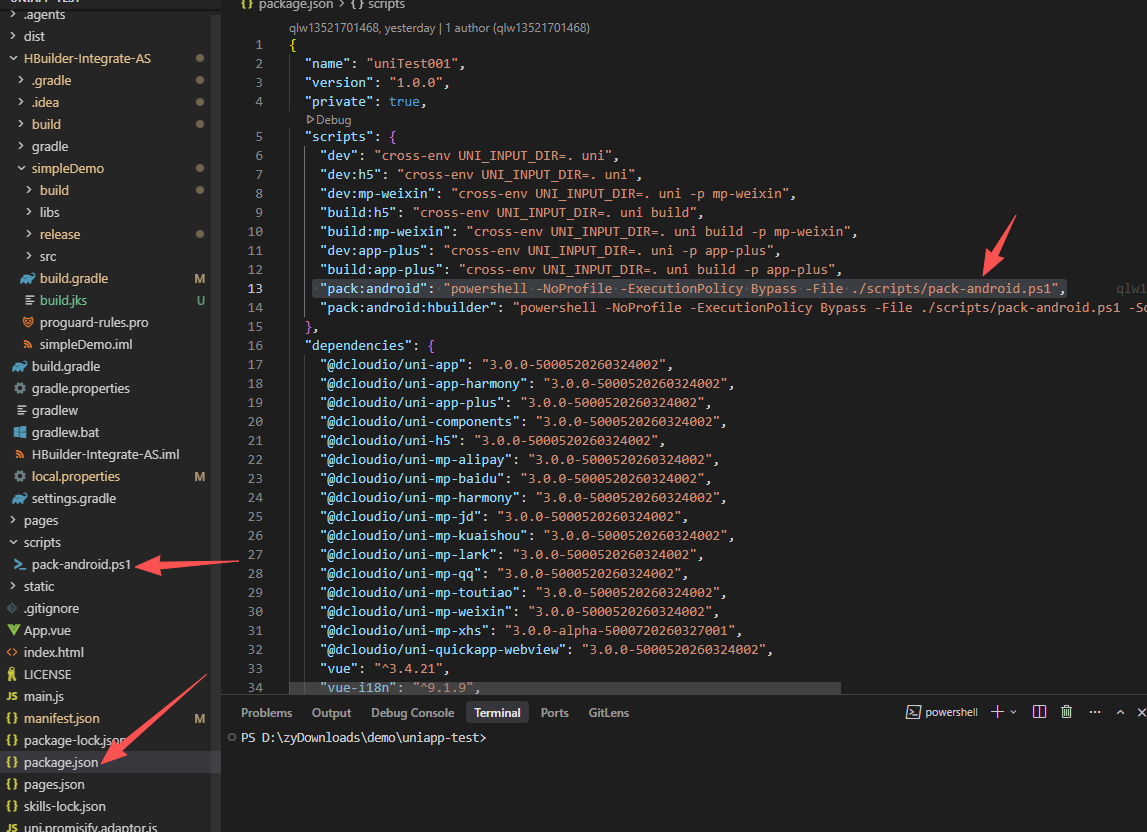This screenshot has height=832, width=1147.
Task: Open main.js file
Action: [110, 696]
